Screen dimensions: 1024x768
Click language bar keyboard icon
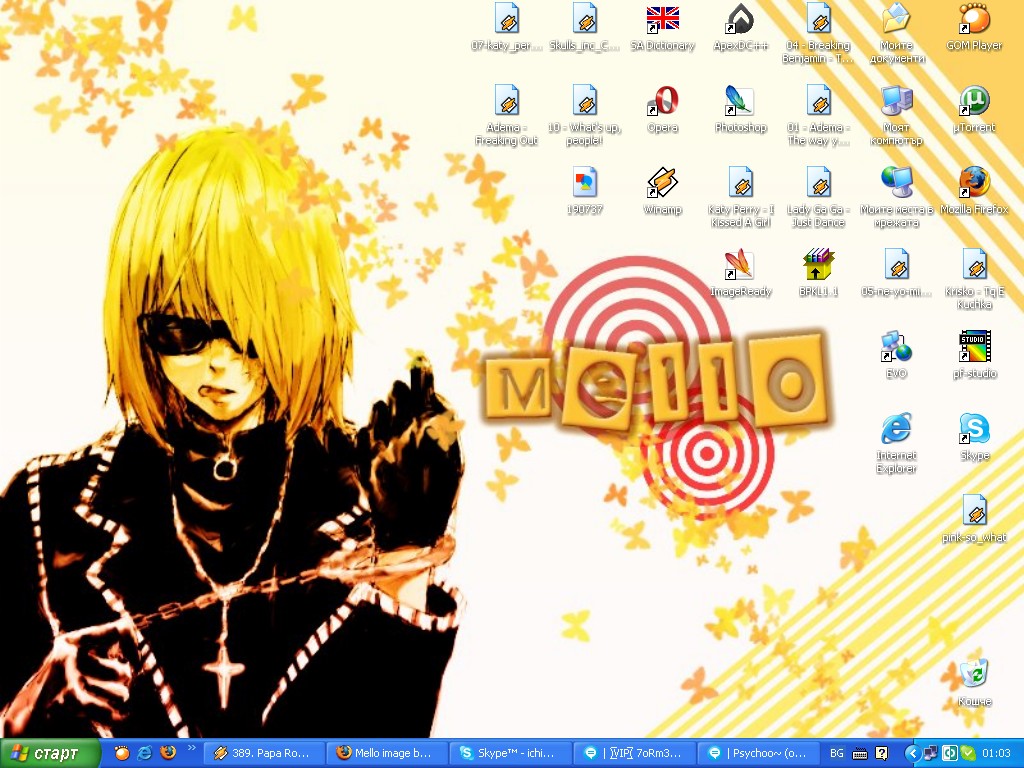(860, 754)
